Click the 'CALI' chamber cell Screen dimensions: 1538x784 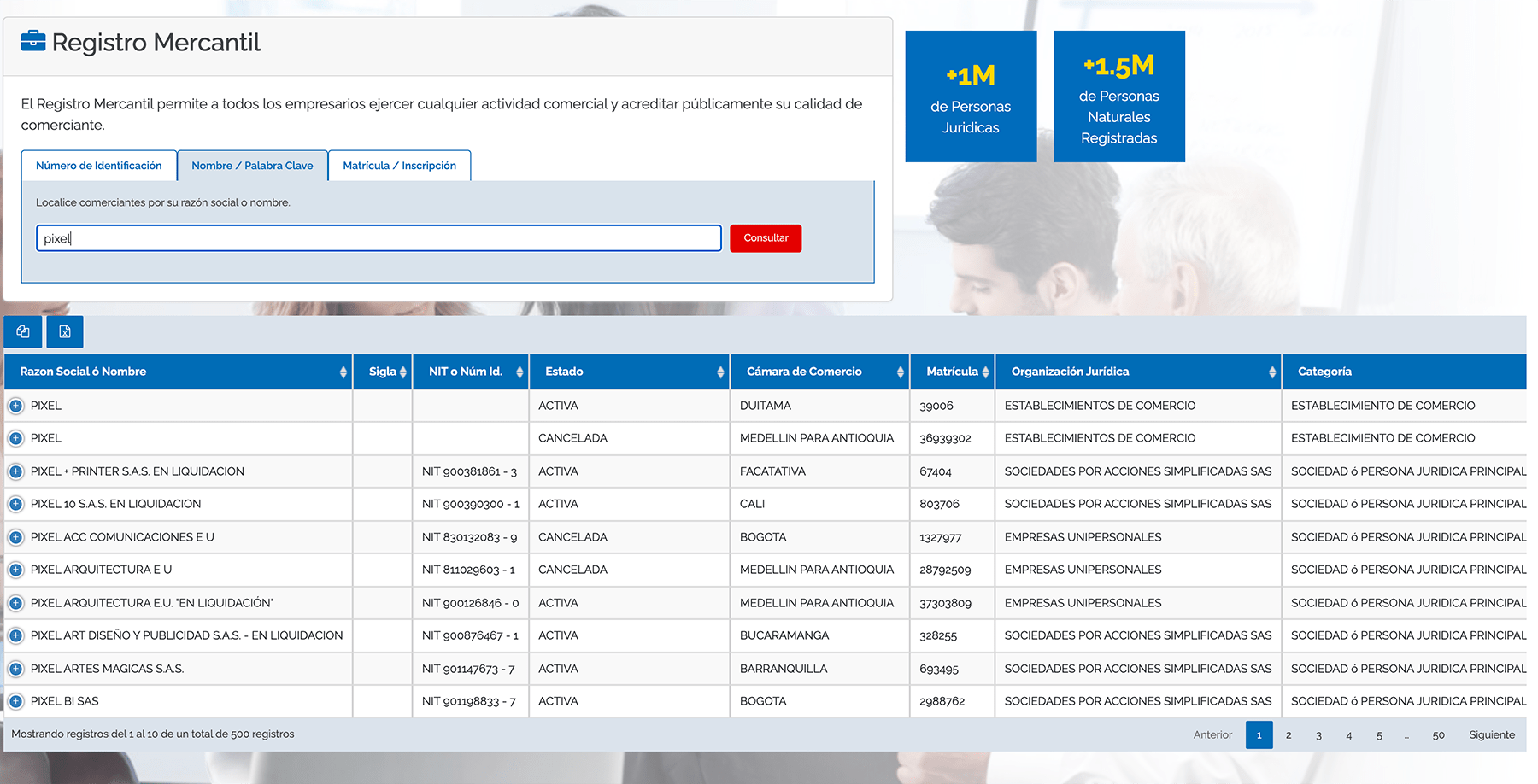tap(820, 504)
